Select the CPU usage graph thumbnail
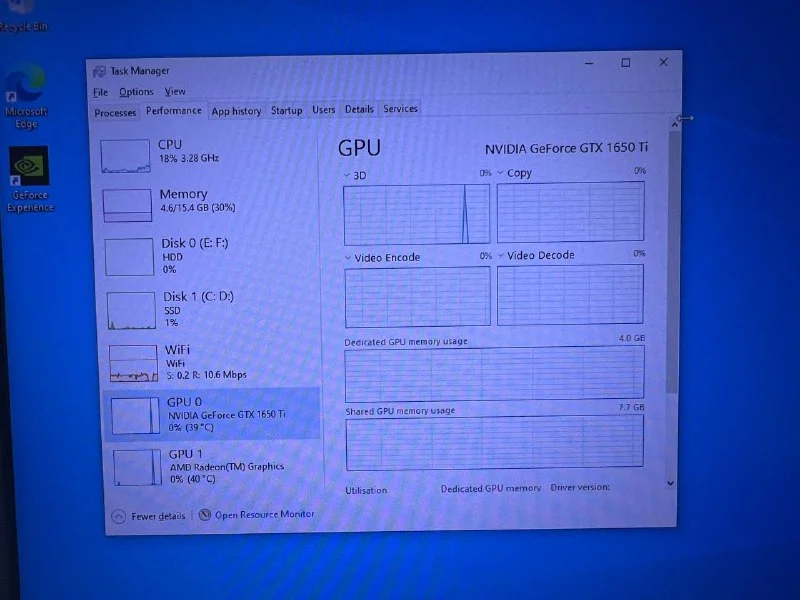 click(x=126, y=156)
